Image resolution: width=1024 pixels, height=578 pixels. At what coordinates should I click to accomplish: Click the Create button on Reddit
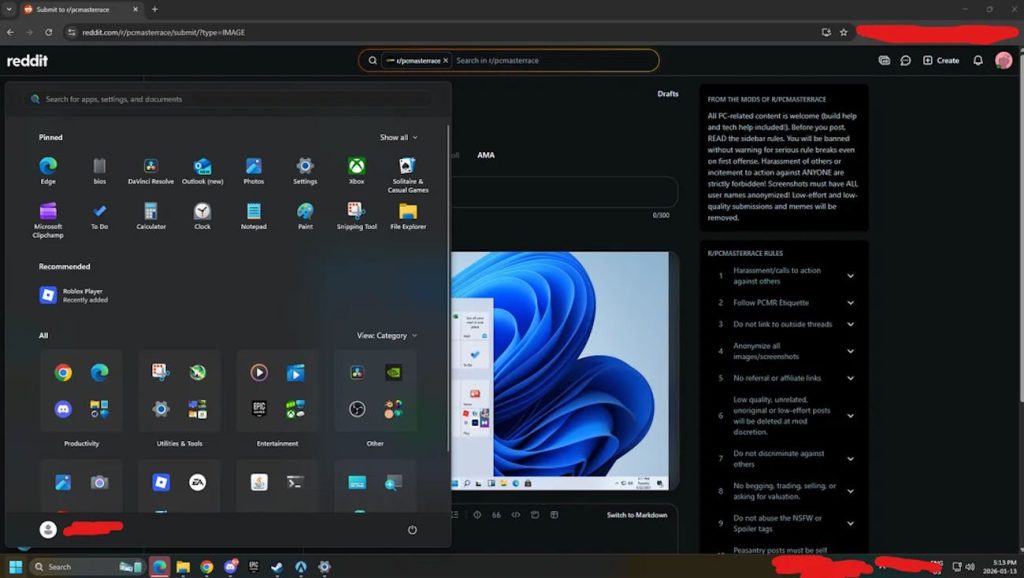[941, 60]
